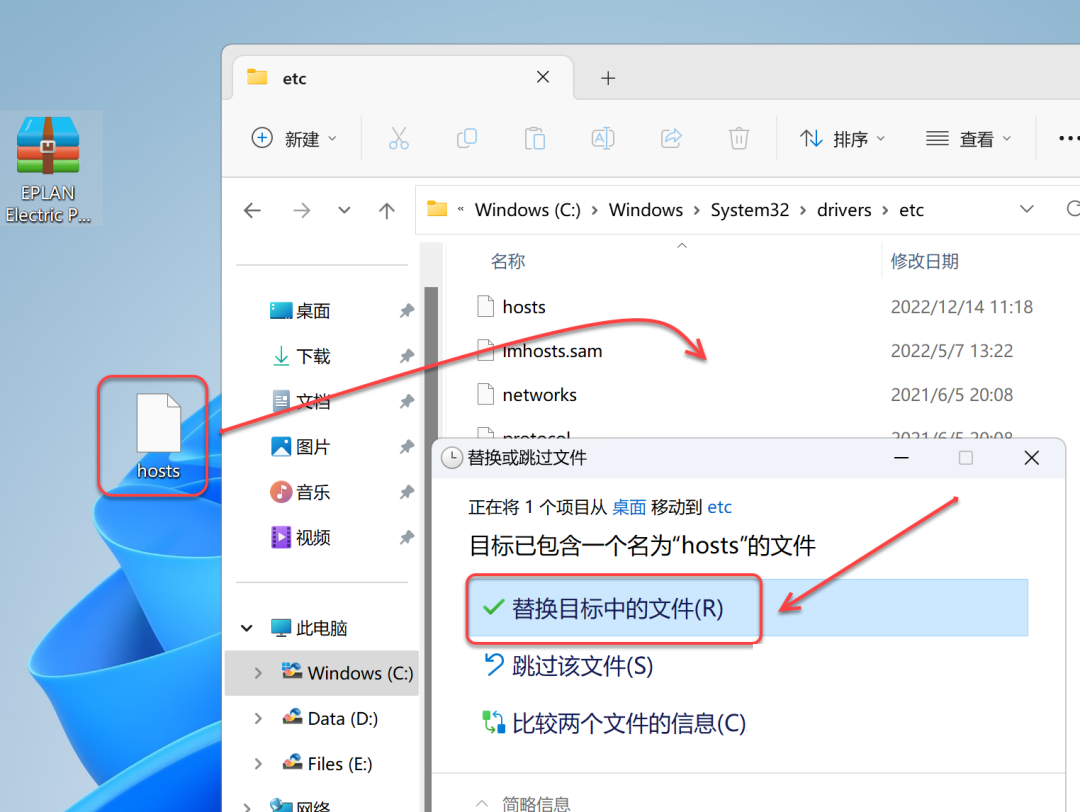Click the Cut icon on the toolbar
The image size is (1080, 812).
click(399, 138)
